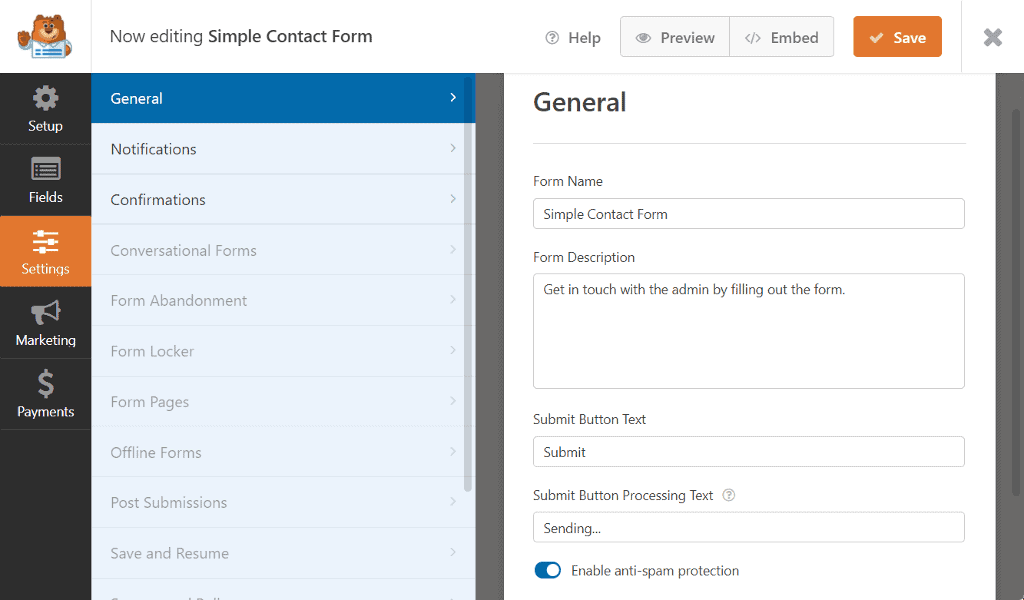Select the Settings sliders icon
This screenshot has height=600, width=1024.
[x=45, y=242]
